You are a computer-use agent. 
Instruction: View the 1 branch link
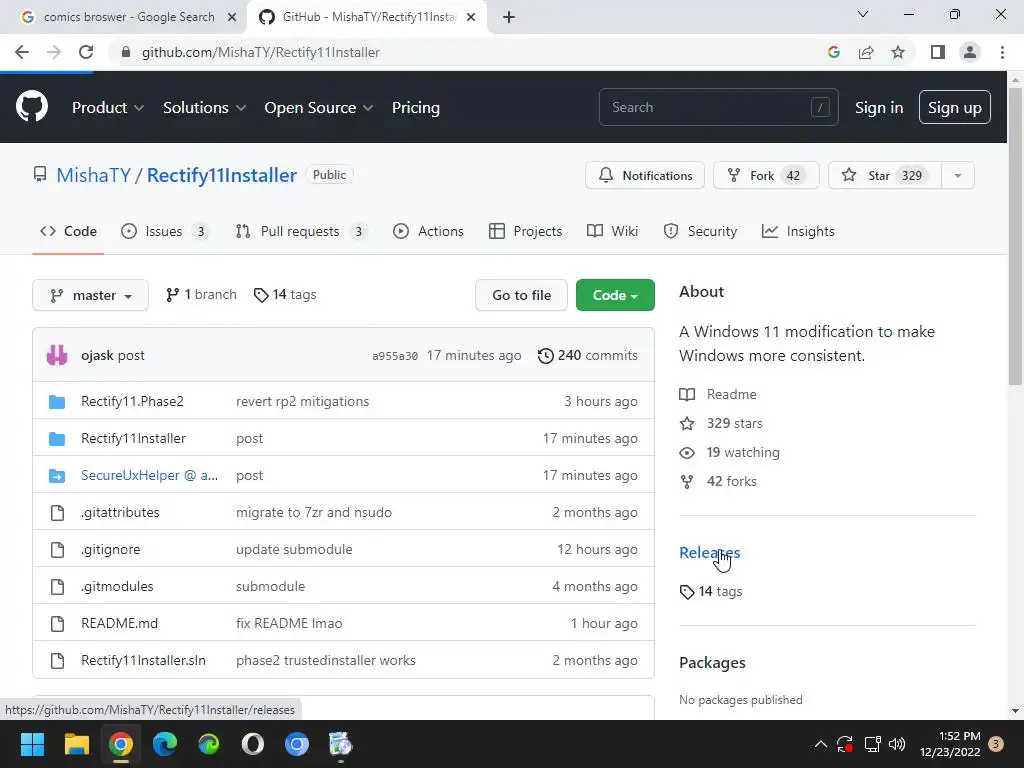(201, 295)
